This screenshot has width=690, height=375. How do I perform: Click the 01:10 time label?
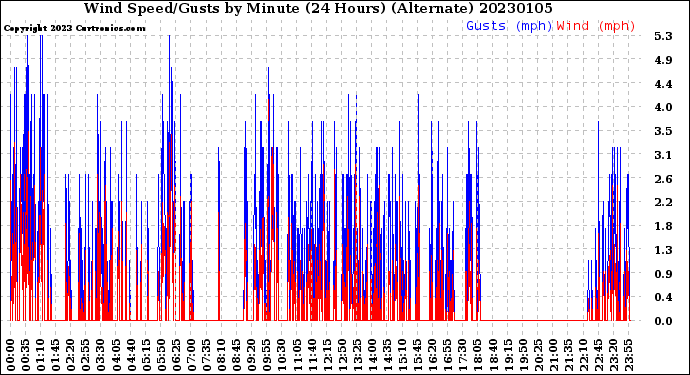coord(40,355)
